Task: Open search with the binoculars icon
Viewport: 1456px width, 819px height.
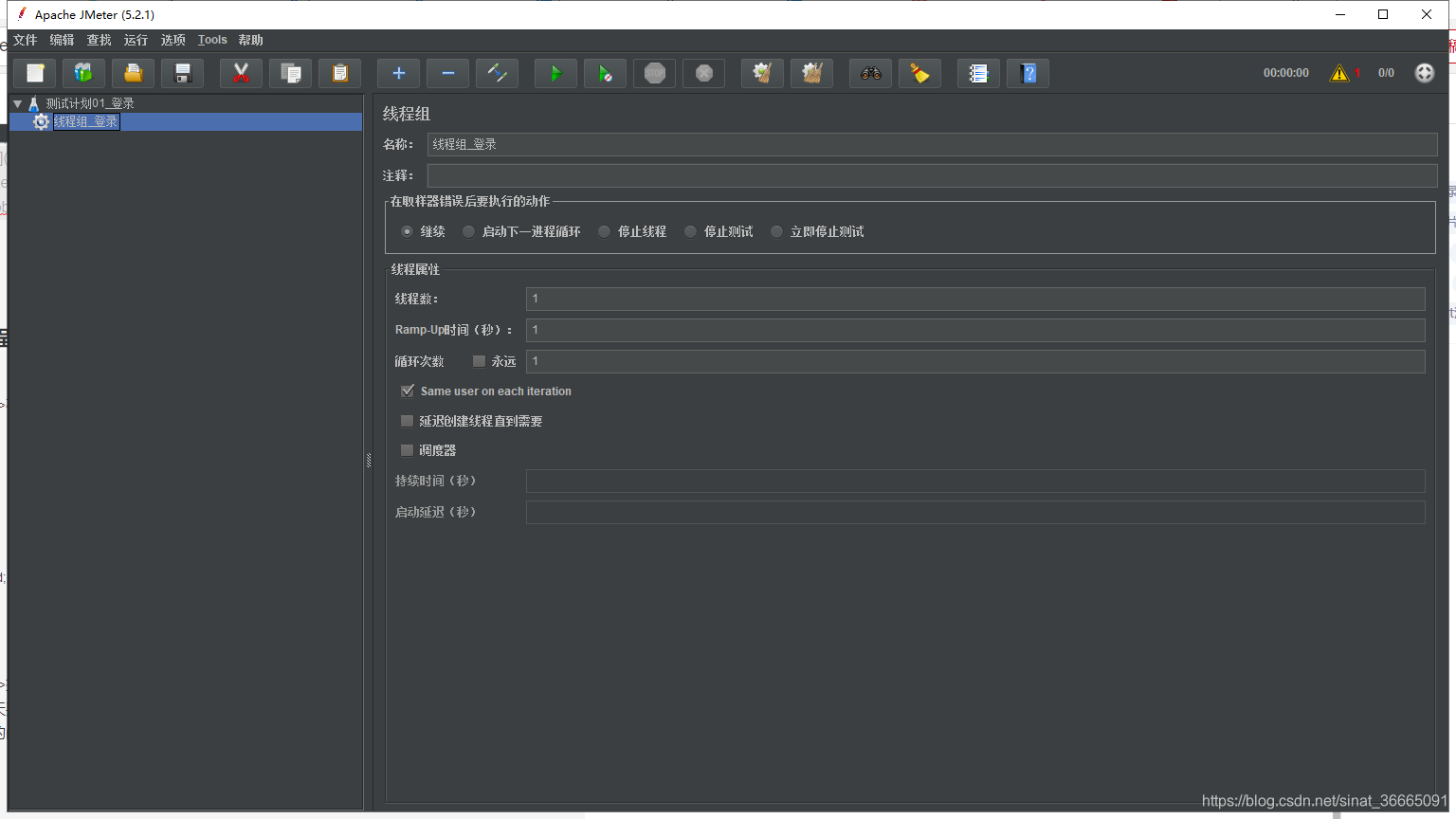Action: [x=871, y=73]
